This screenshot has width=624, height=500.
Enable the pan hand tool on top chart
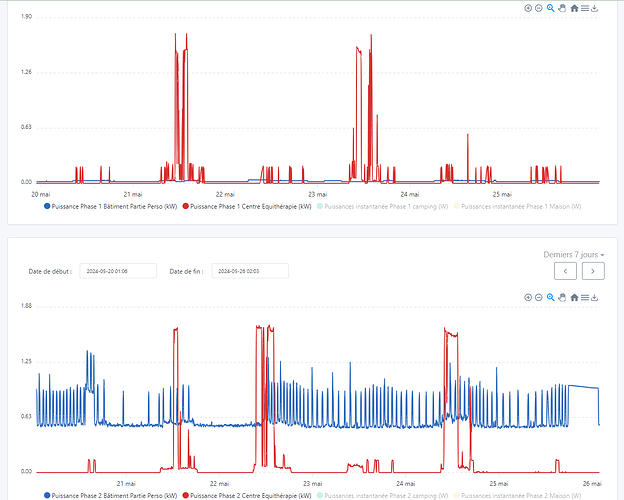point(562,8)
